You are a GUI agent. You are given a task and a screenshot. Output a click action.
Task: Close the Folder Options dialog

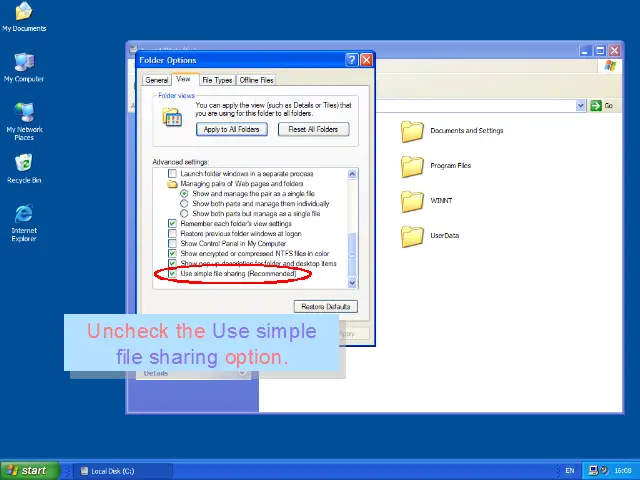click(367, 60)
